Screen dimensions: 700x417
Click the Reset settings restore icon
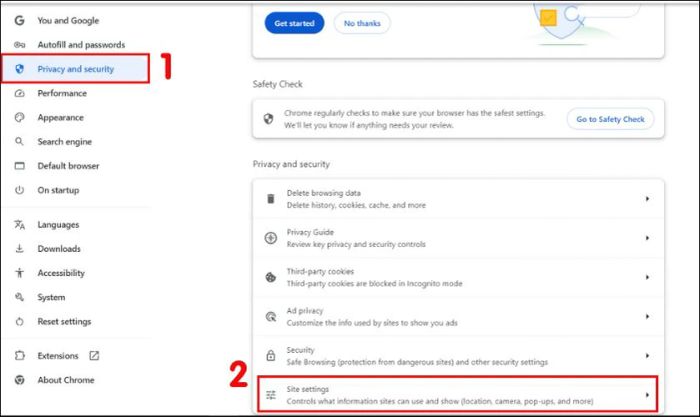point(19,321)
